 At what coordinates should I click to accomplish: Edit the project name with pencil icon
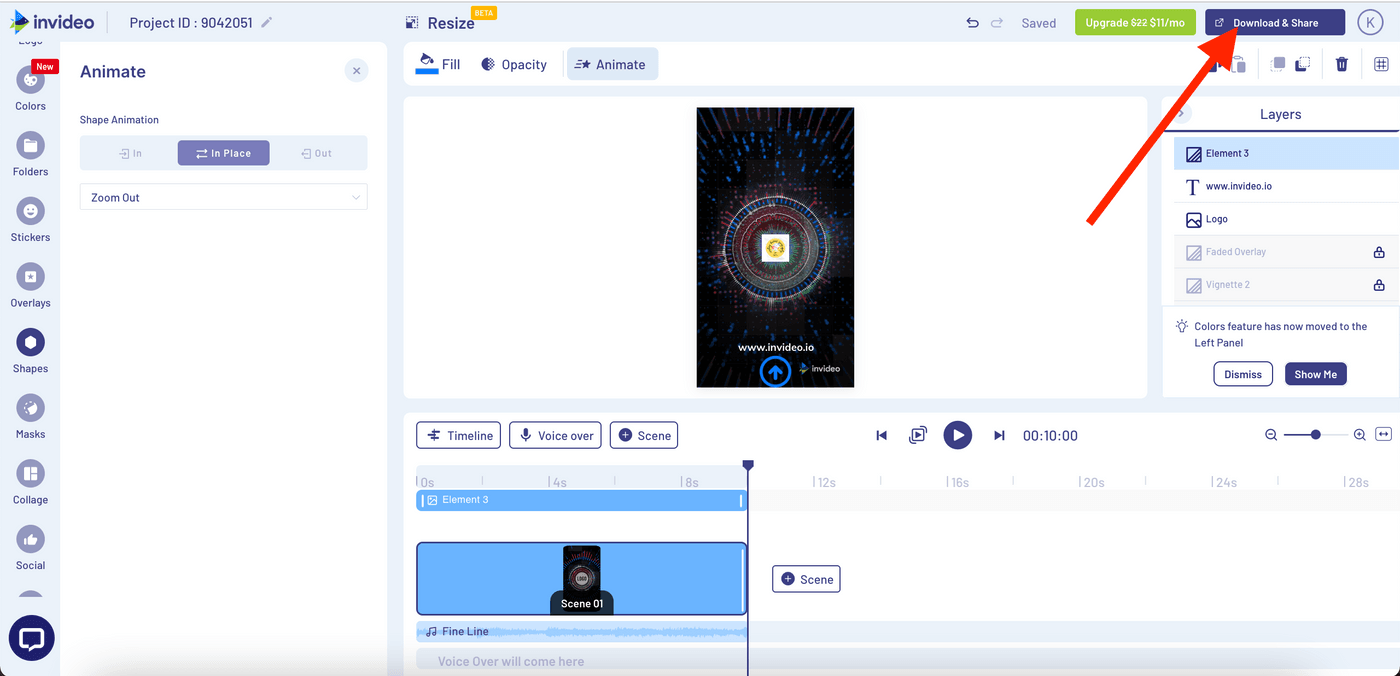tap(266, 23)
